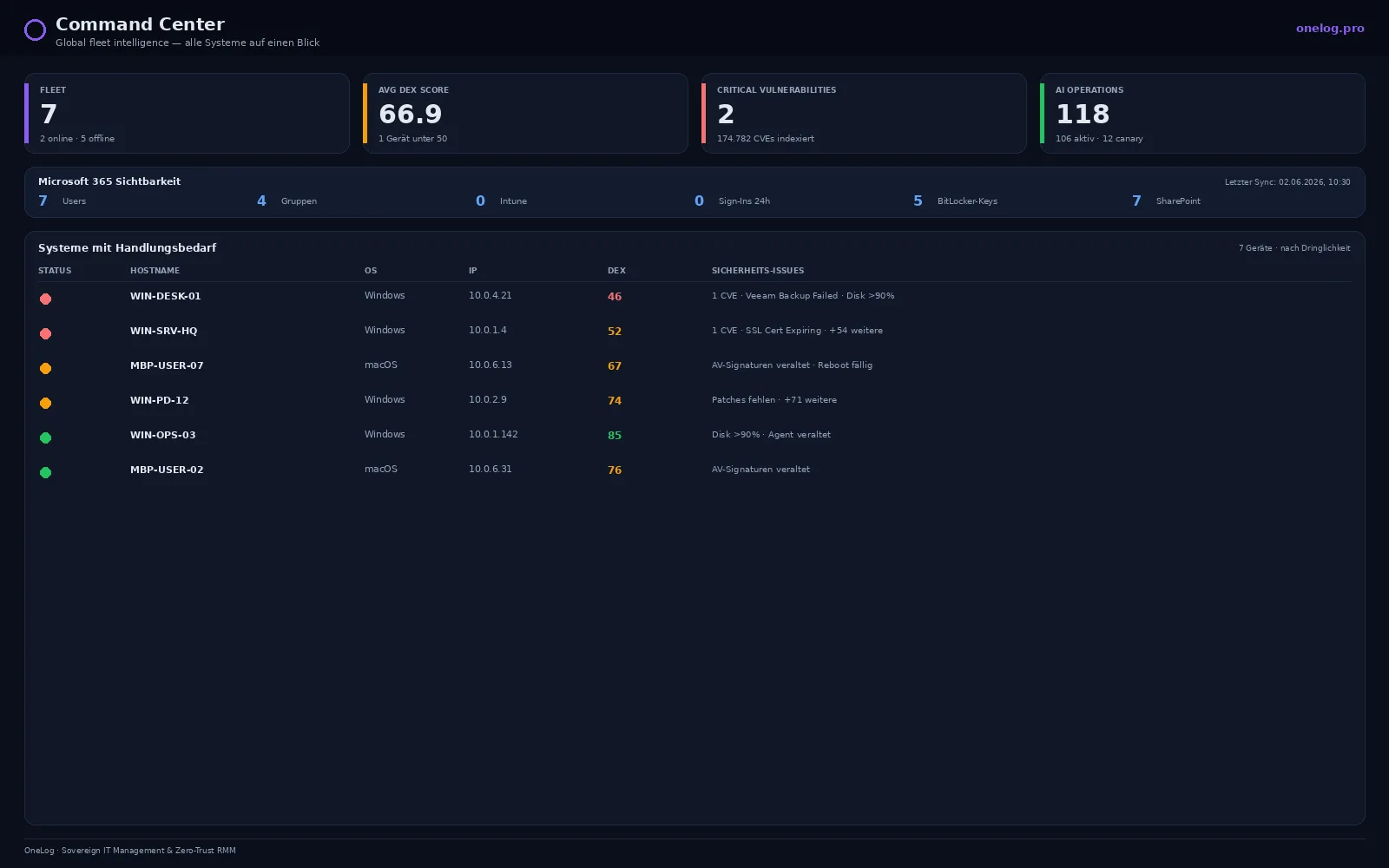Click the red status dot for WIN-SRV-HQ
Screen dimensions: 1389x868
(x=46, y=333)
